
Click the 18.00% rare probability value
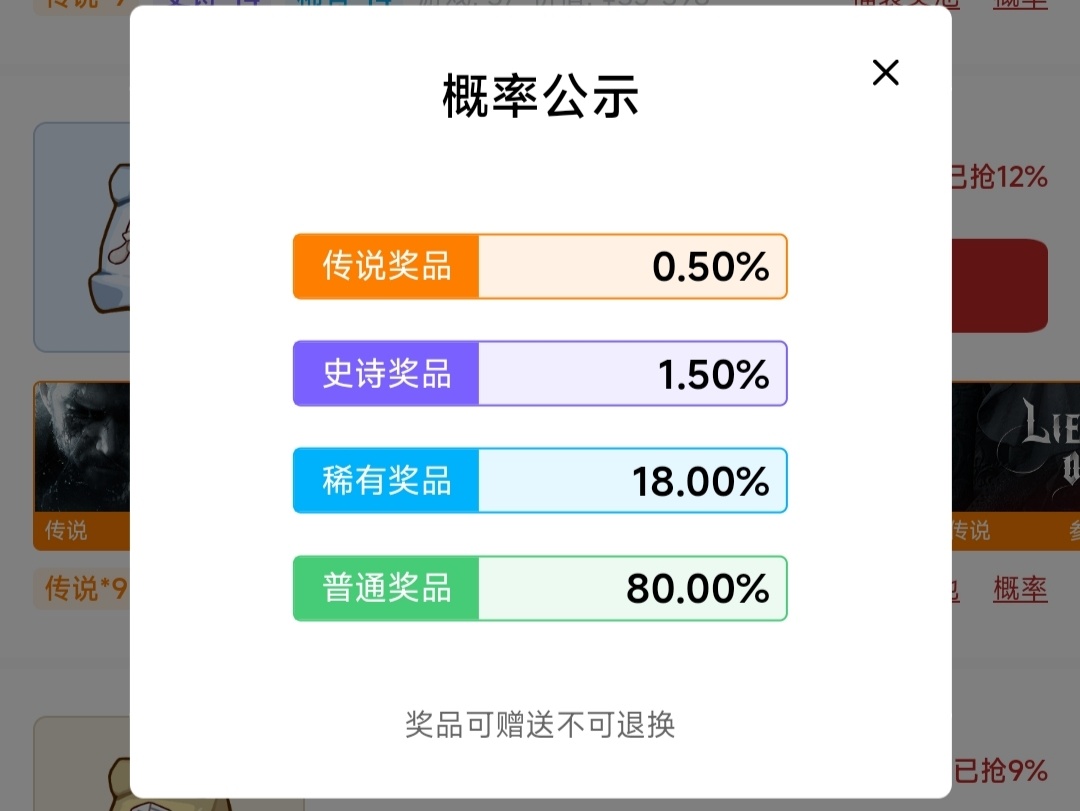700,481
